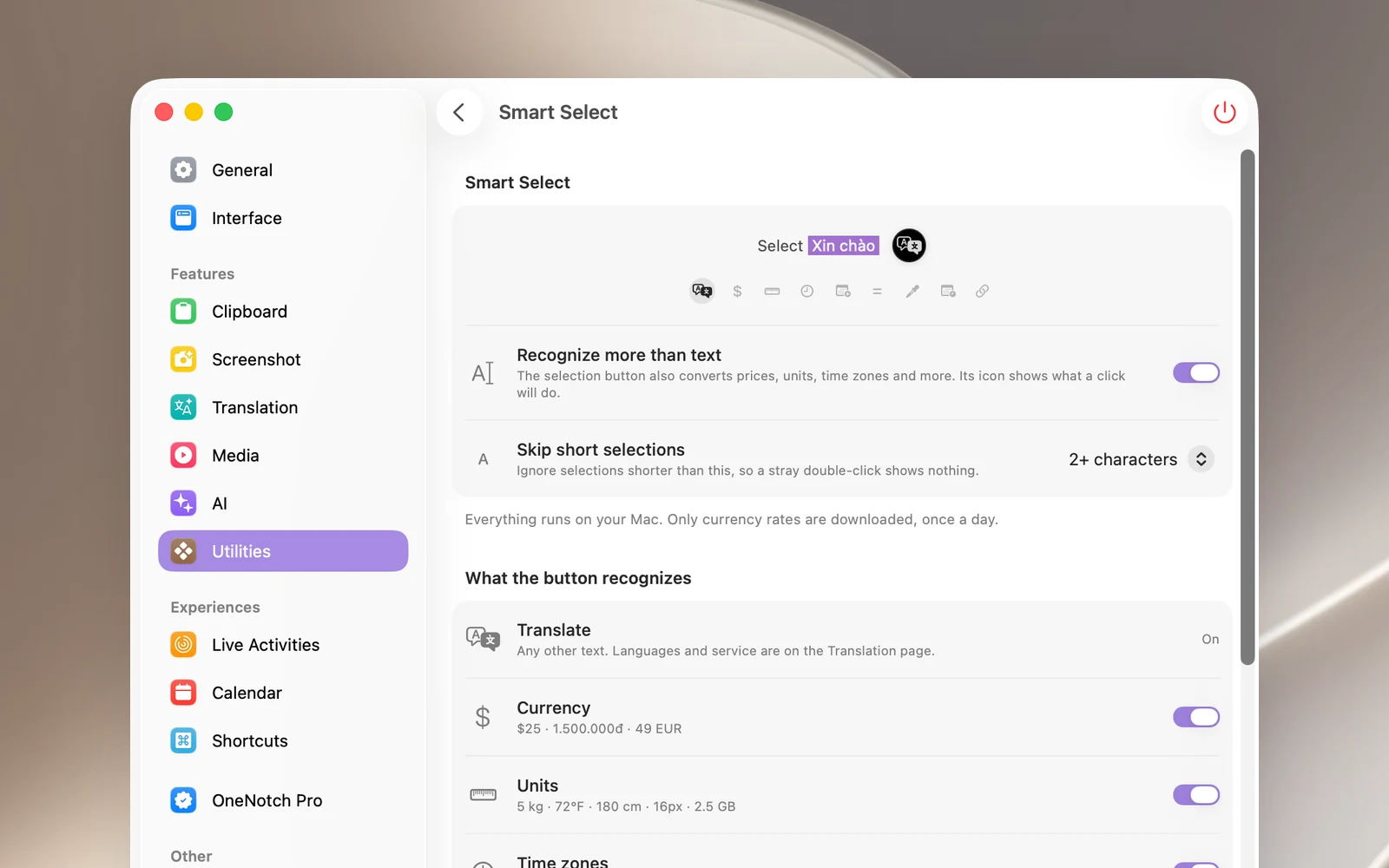Click the vertical scrollbar thumb
The height and width of the screenshot is (868, 1389).
tap(1247, 407)
